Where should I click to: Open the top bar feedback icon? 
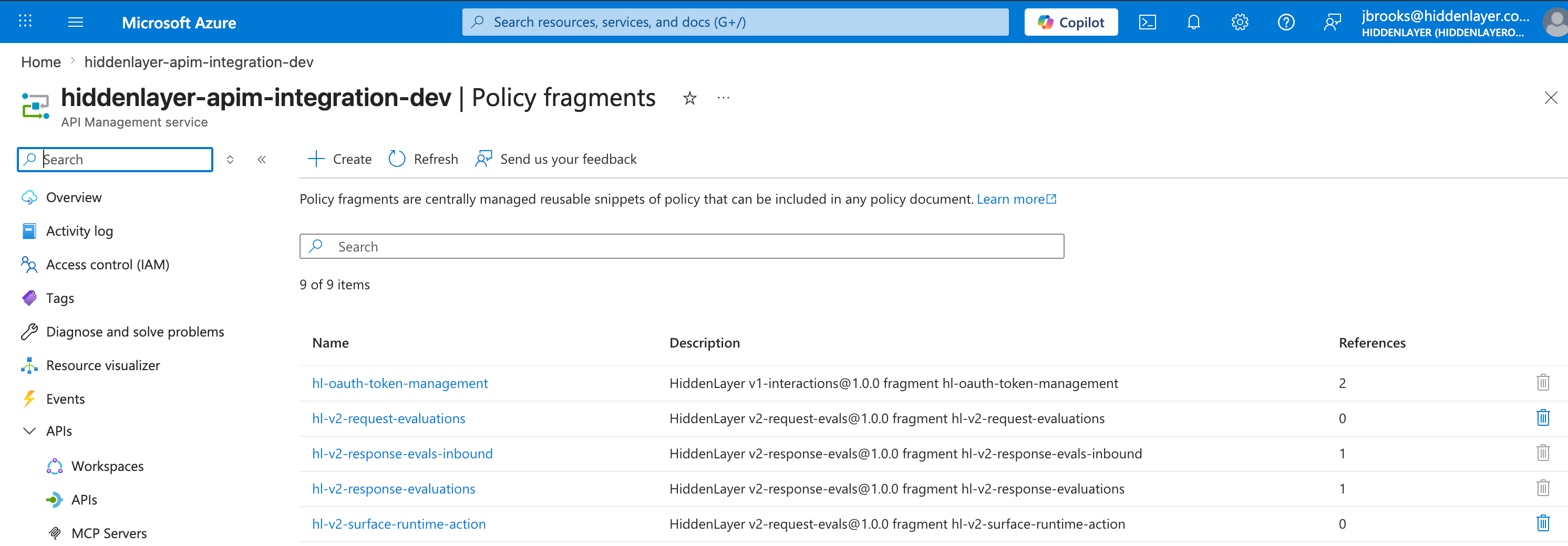click(x=1332, y=22)
